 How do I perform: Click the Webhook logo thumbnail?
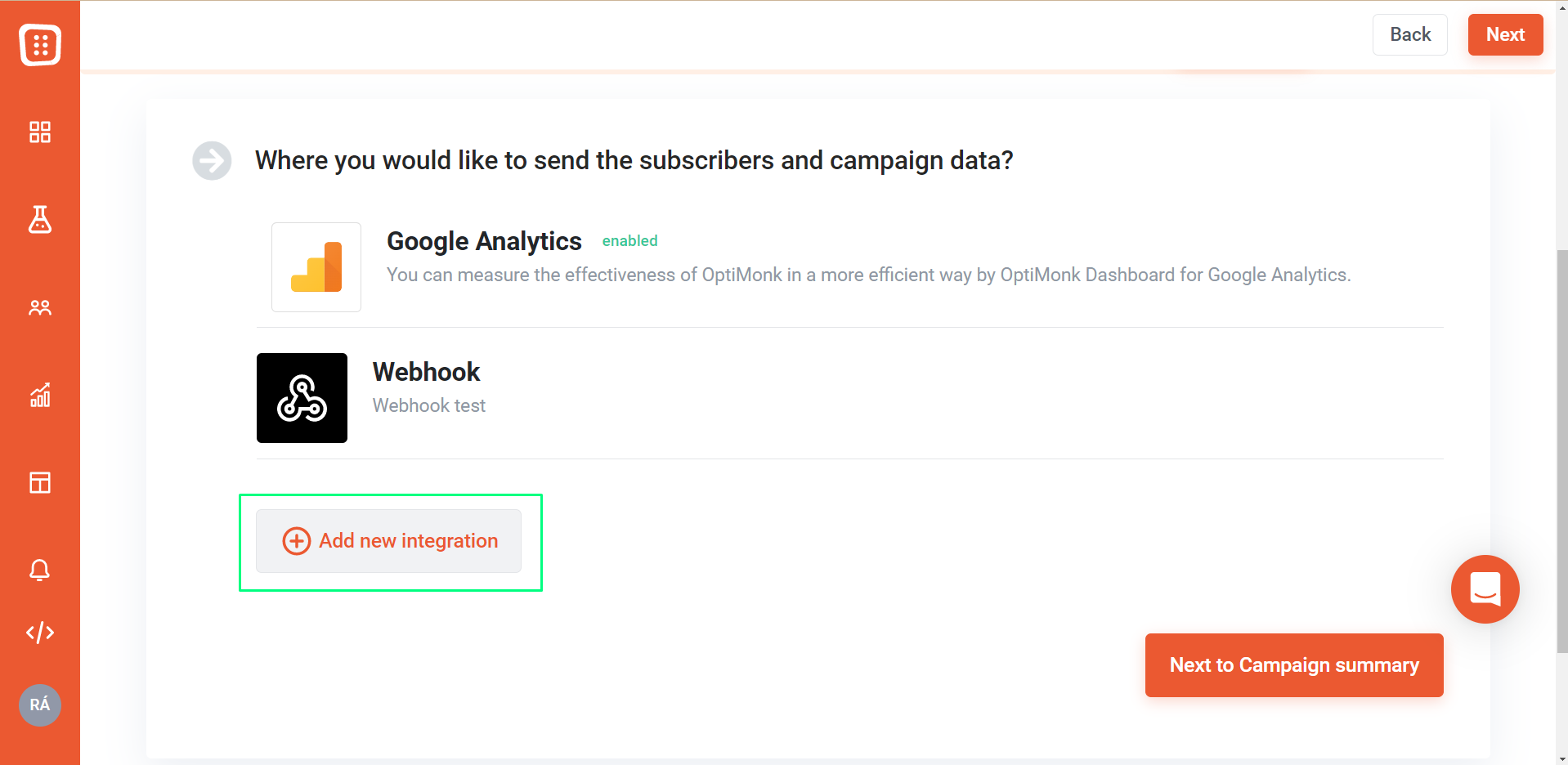pyautogui.click(x=302, y=398)
